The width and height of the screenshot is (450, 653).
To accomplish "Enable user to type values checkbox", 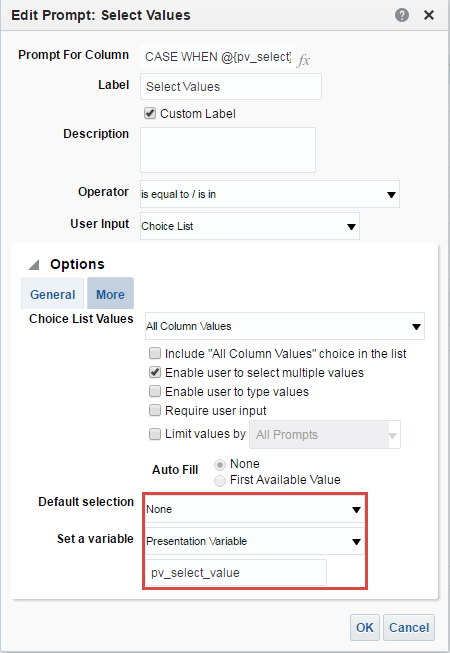I will [x=155, y=391].
